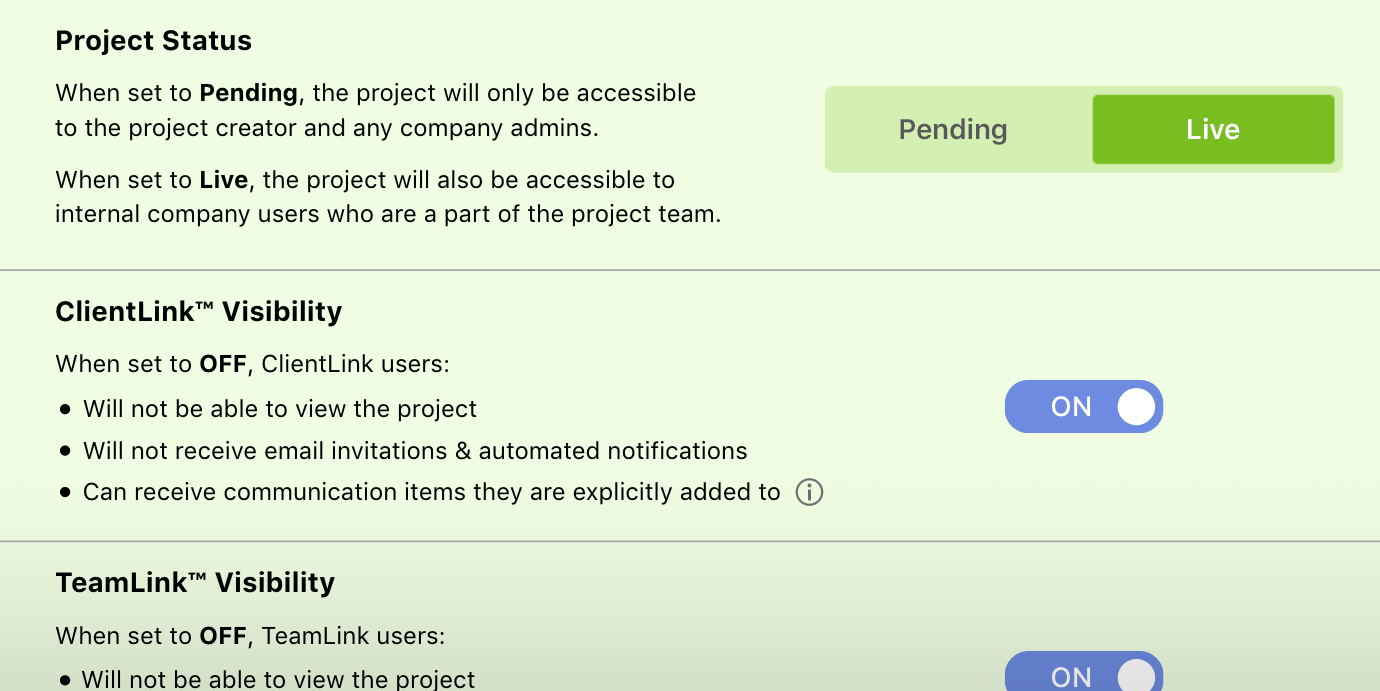Screen dimensions: 1380x691
Task: Click the TeamLink Visibility heading
Action: click(x=195, y=582)
